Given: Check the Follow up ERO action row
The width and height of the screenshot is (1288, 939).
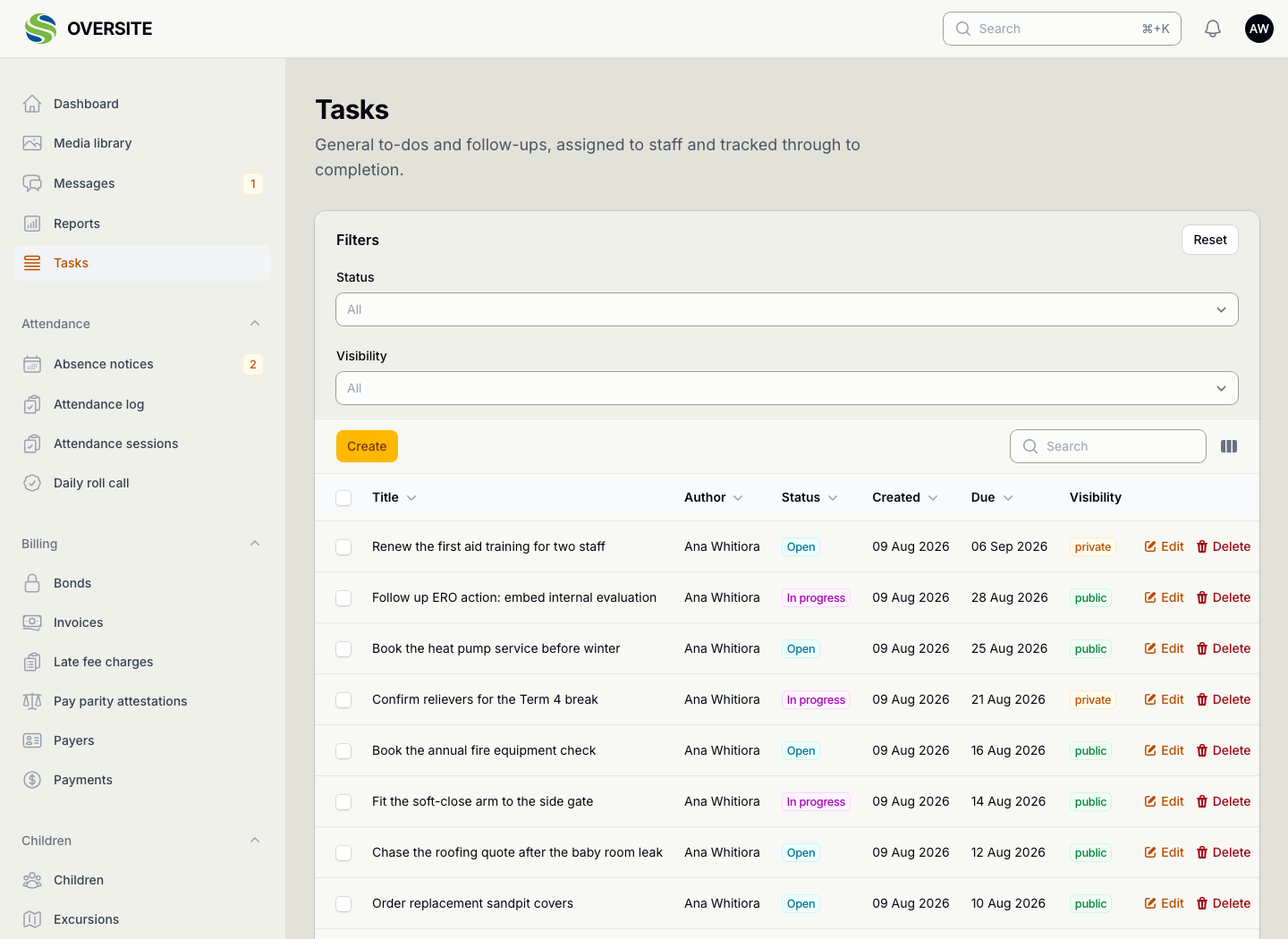Looking at the screenshot, I should point(343,597).
